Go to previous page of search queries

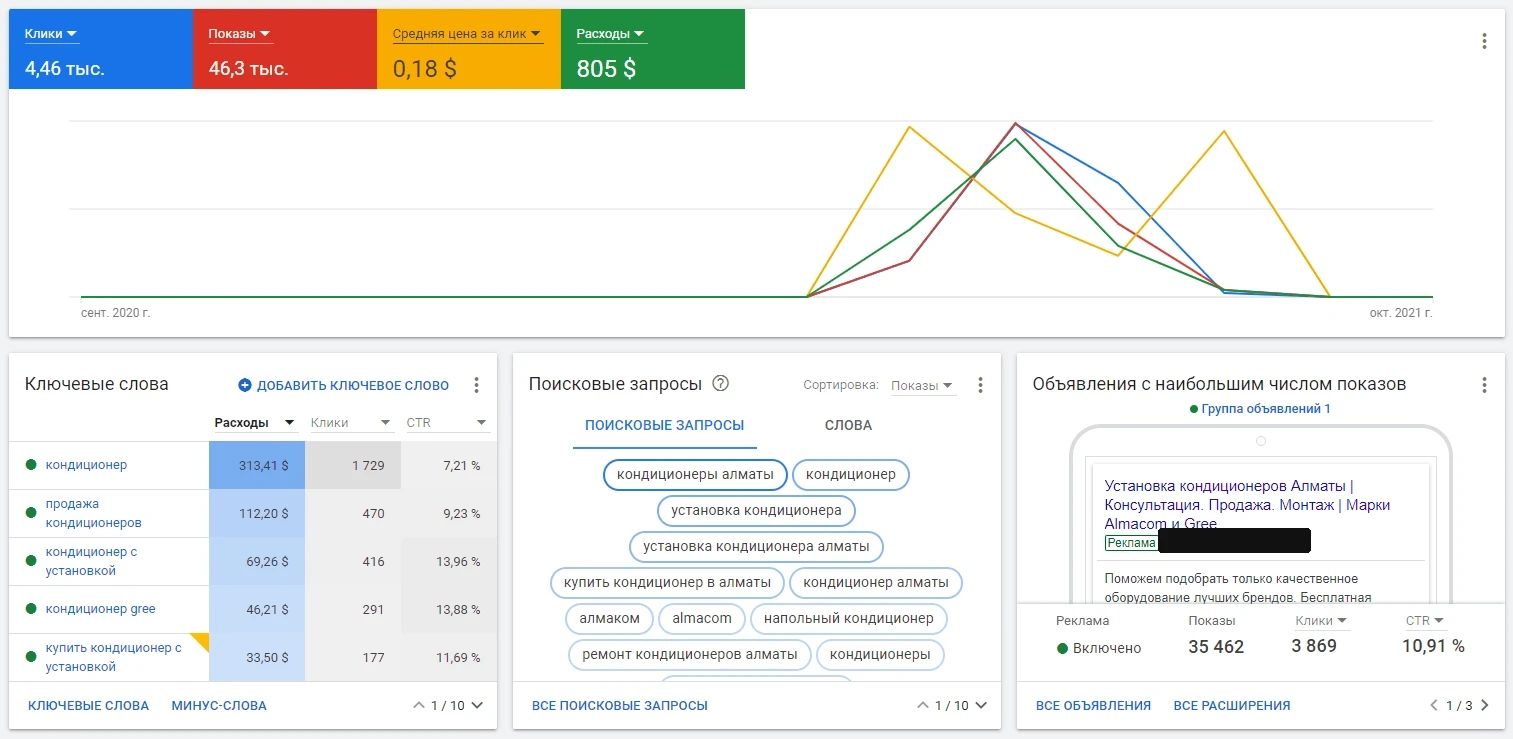[923, 705]
